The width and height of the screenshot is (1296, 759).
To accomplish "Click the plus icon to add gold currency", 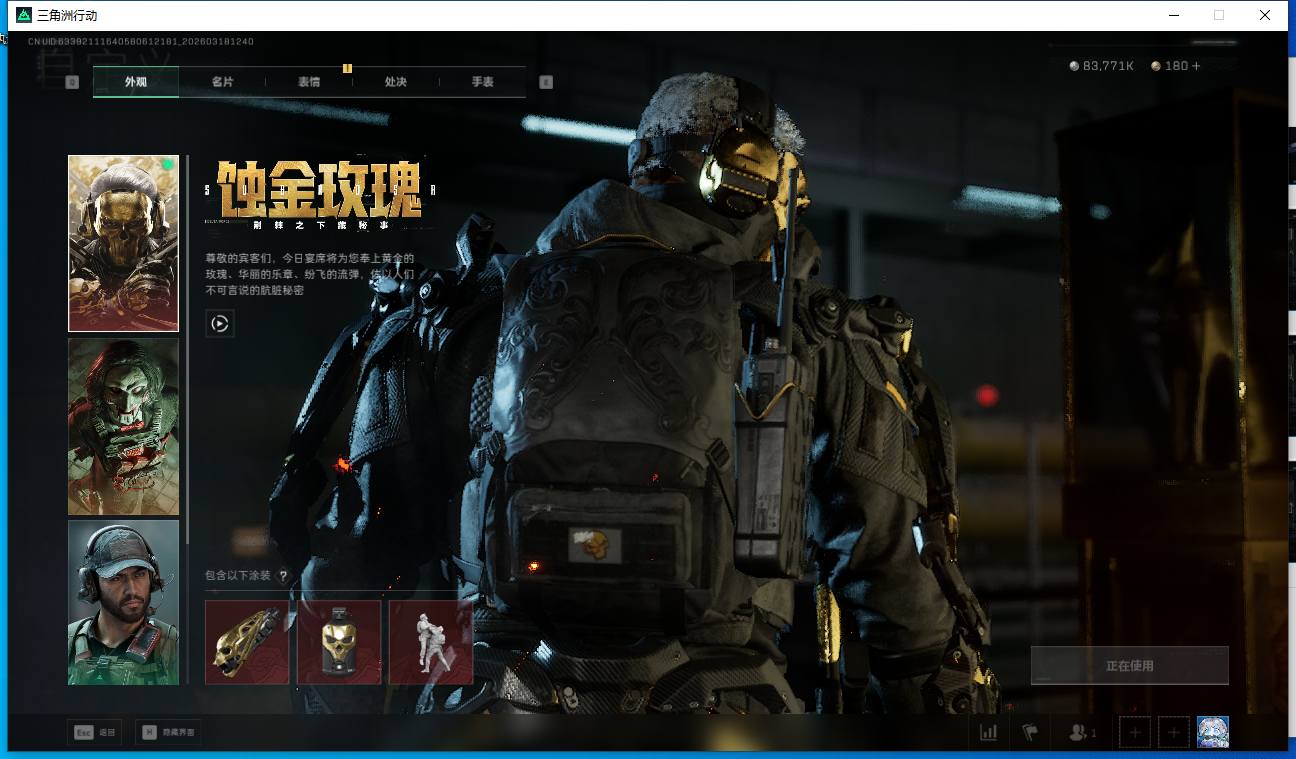I will click(x=1196, y=66).
